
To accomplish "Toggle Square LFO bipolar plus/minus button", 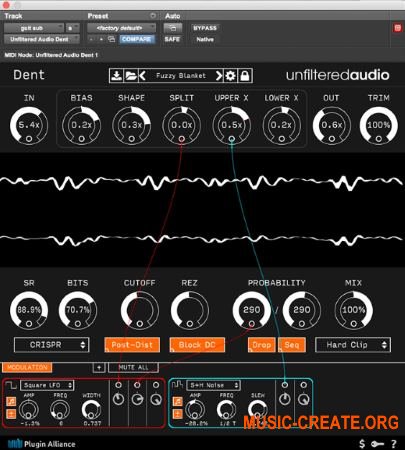I will point(11,414).
